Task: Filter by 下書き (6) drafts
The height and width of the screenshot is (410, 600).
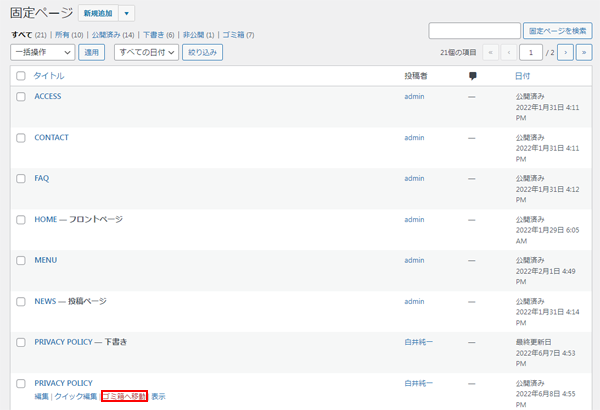Action: (x=158, y=35)
